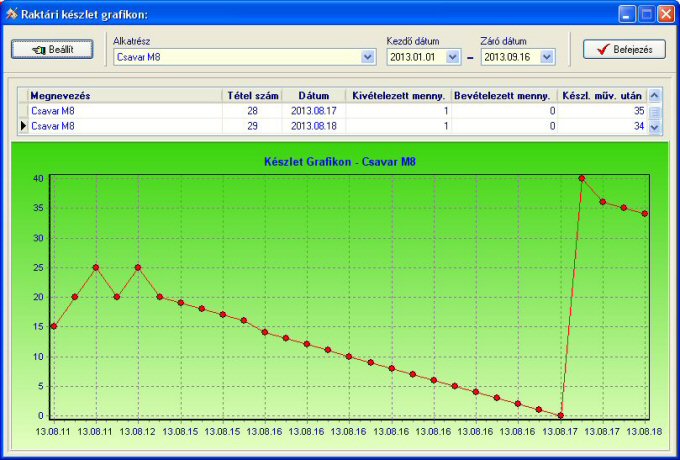Click the first chart data point at 15

pyautogui.click(x=54, y=326)
